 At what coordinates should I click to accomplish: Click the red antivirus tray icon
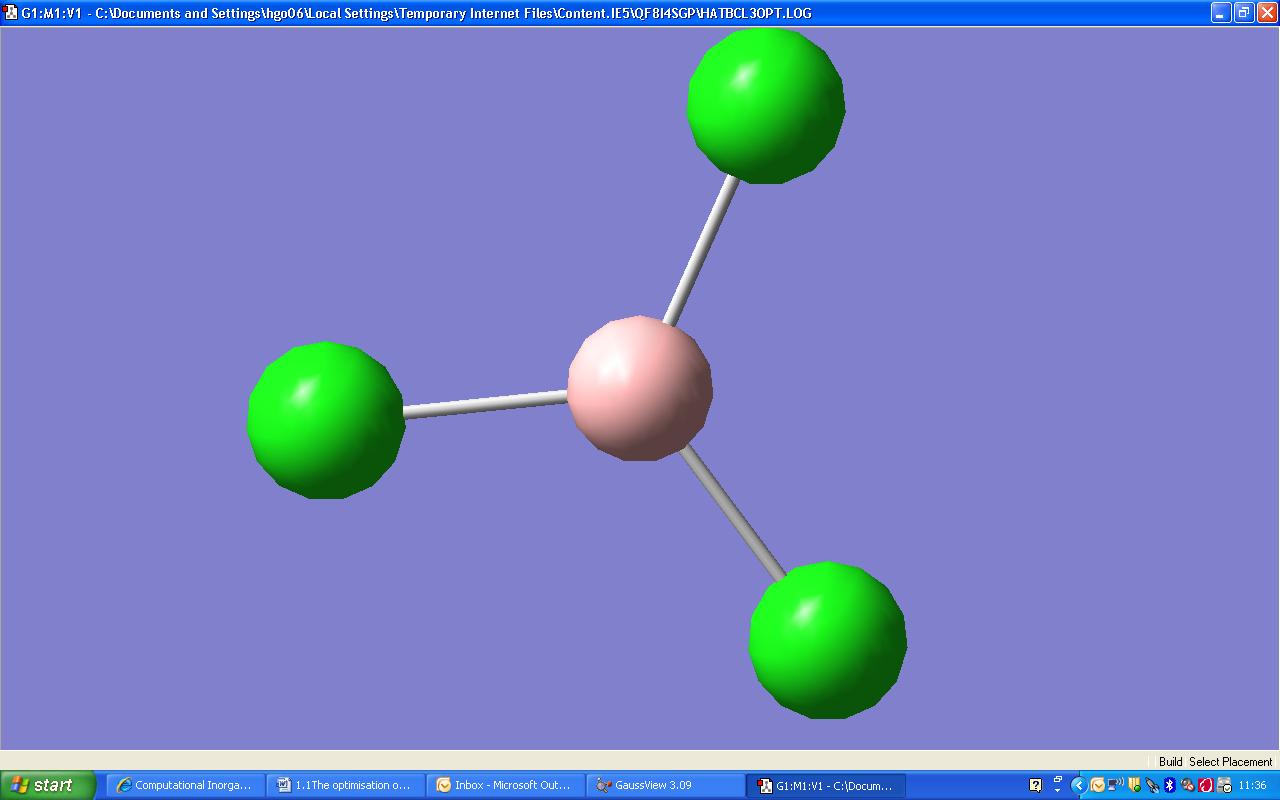coord(1206,785)
